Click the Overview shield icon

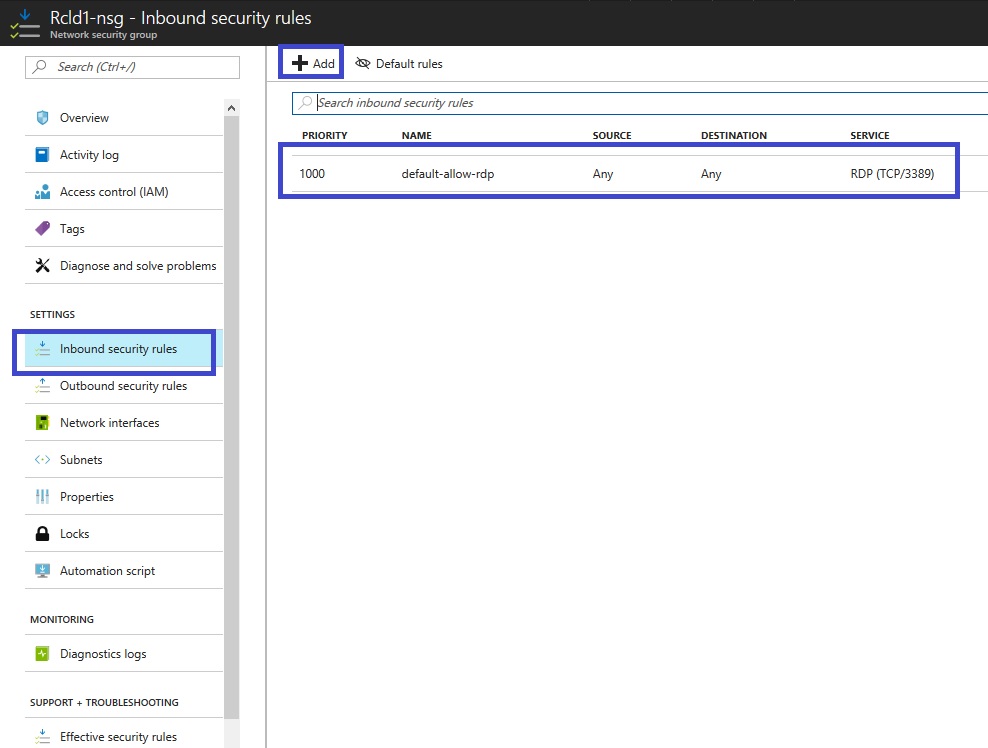tap(42, 118)
